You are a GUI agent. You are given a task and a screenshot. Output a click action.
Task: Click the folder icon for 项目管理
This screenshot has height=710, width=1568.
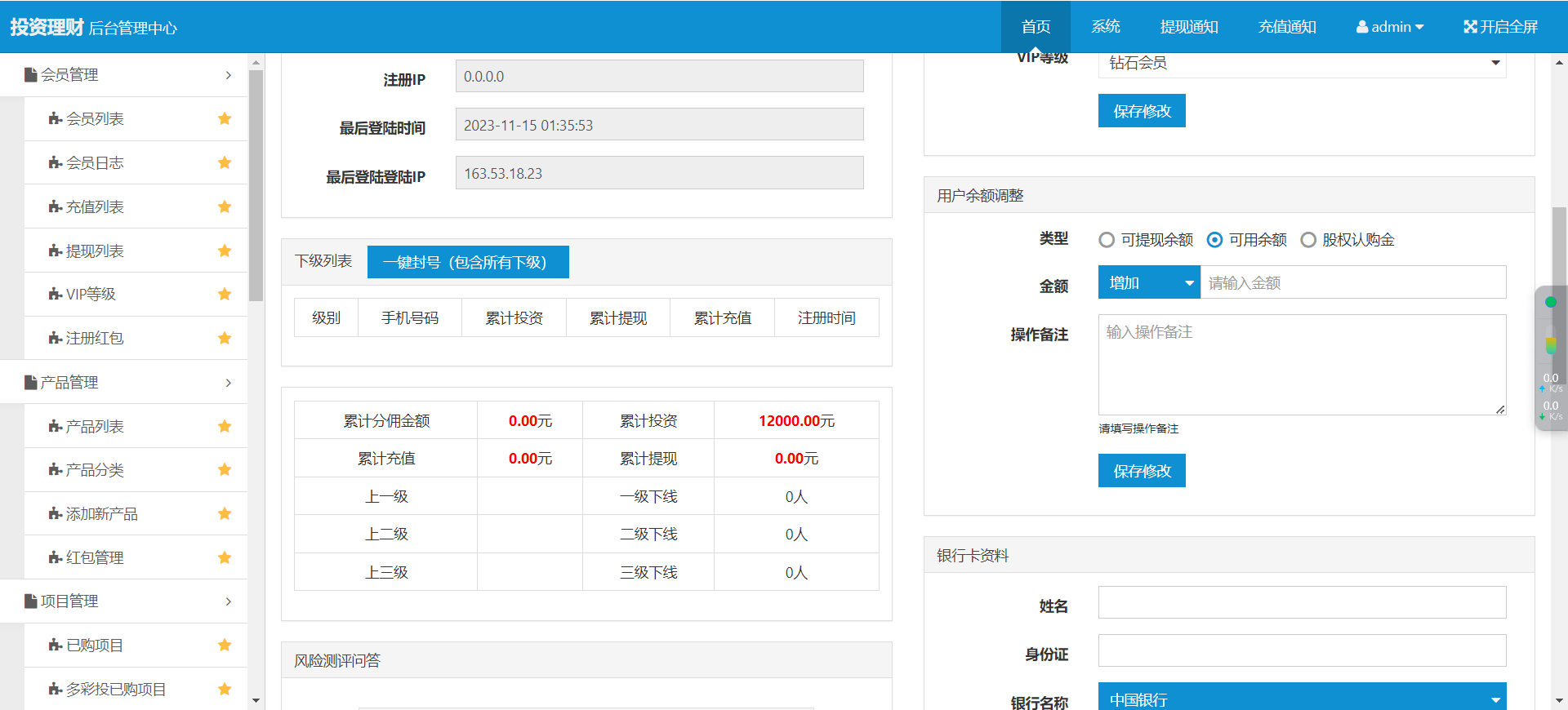[31, 601]
